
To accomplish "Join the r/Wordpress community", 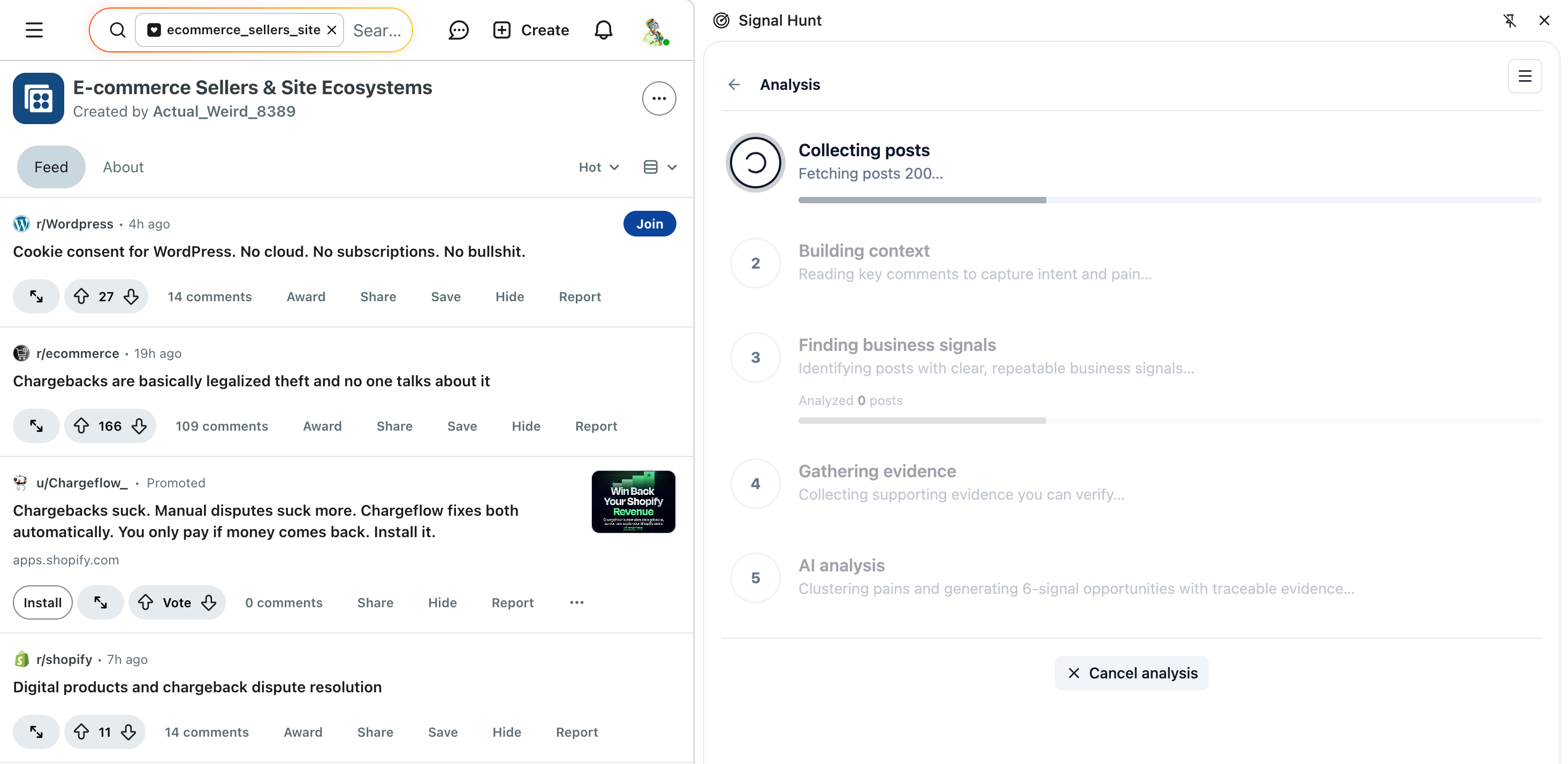I will pyautogui.click(x=650, y=224).
